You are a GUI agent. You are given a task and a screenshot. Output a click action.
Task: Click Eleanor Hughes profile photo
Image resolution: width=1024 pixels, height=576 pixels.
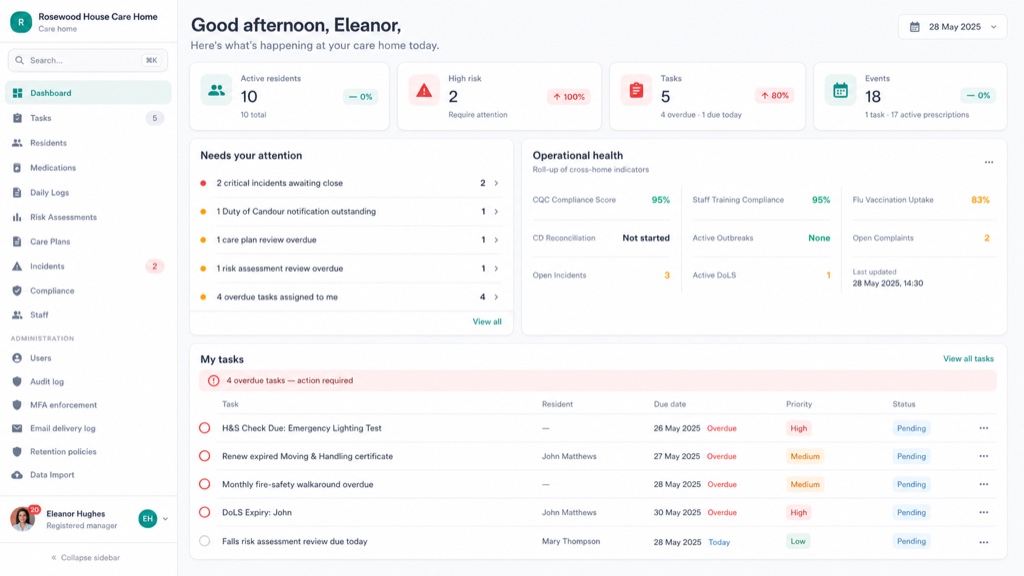[x=22, y=519]
